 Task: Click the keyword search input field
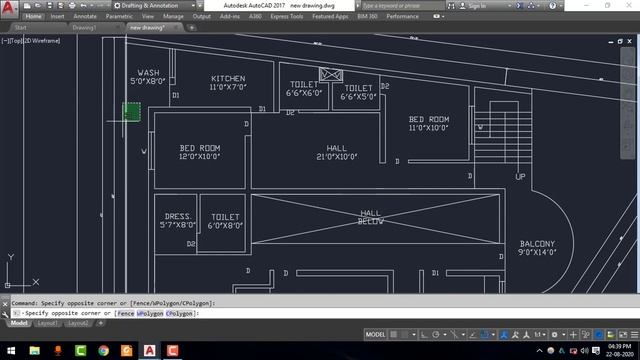(x=402, y=6)
